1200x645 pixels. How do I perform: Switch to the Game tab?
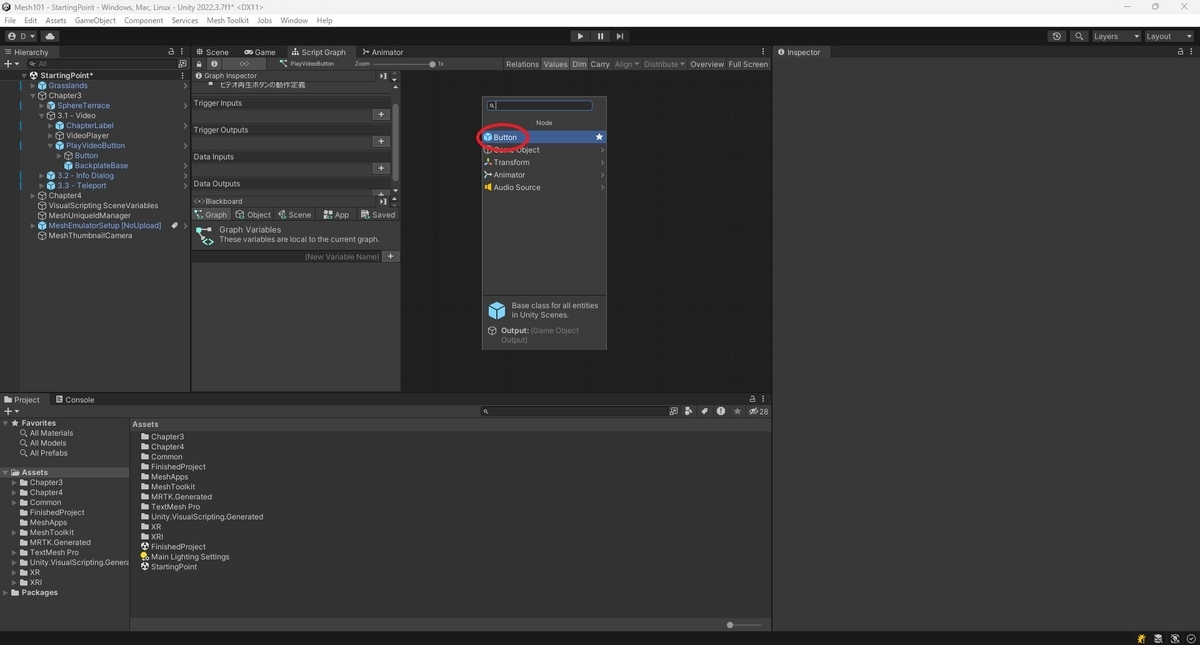(x=260, y=52)
